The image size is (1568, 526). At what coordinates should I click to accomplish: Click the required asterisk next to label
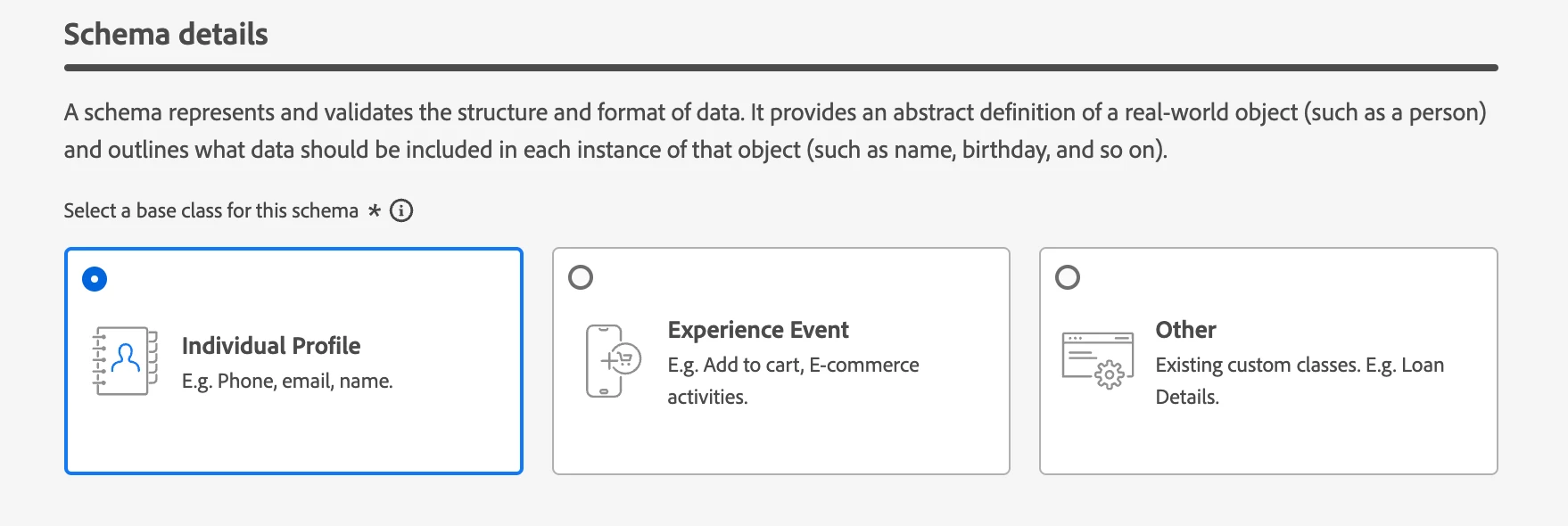tap(375, 210)
